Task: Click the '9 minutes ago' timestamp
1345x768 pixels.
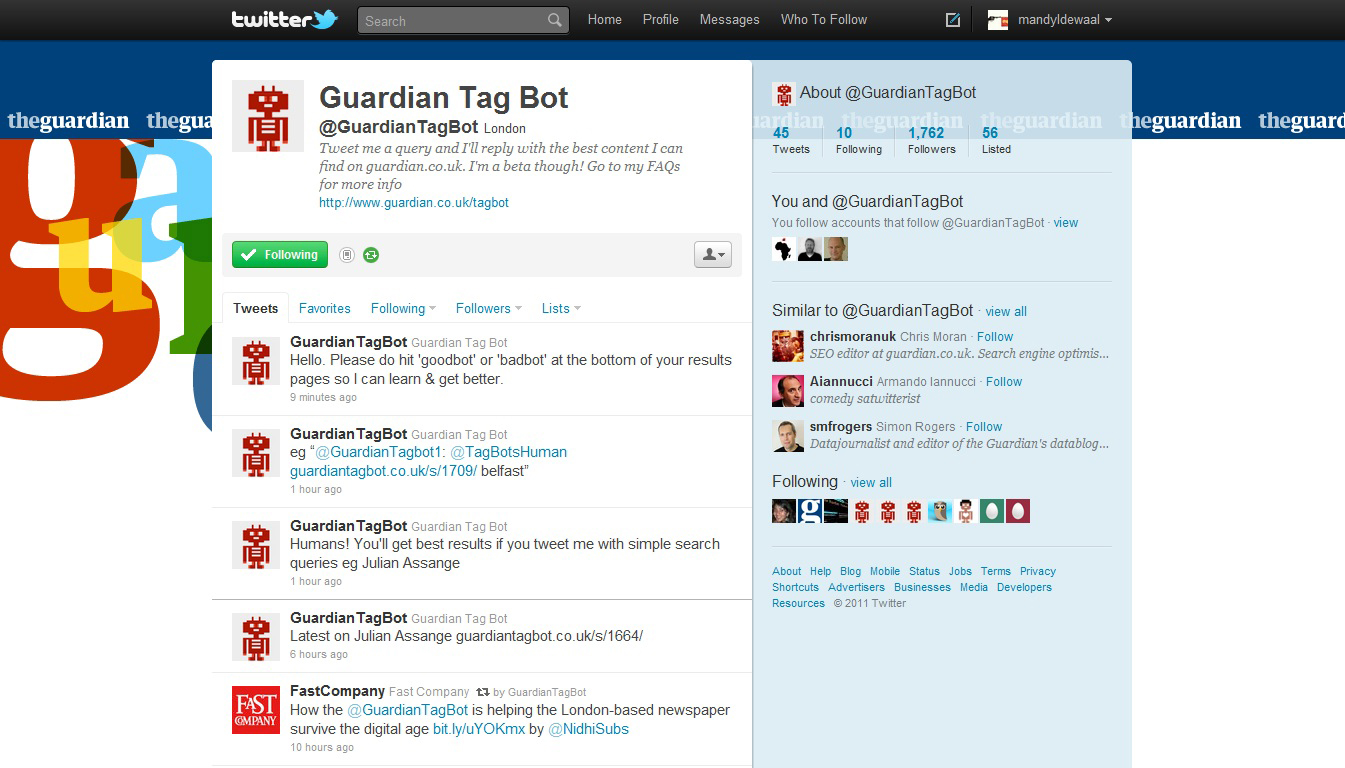Action: 323,398
